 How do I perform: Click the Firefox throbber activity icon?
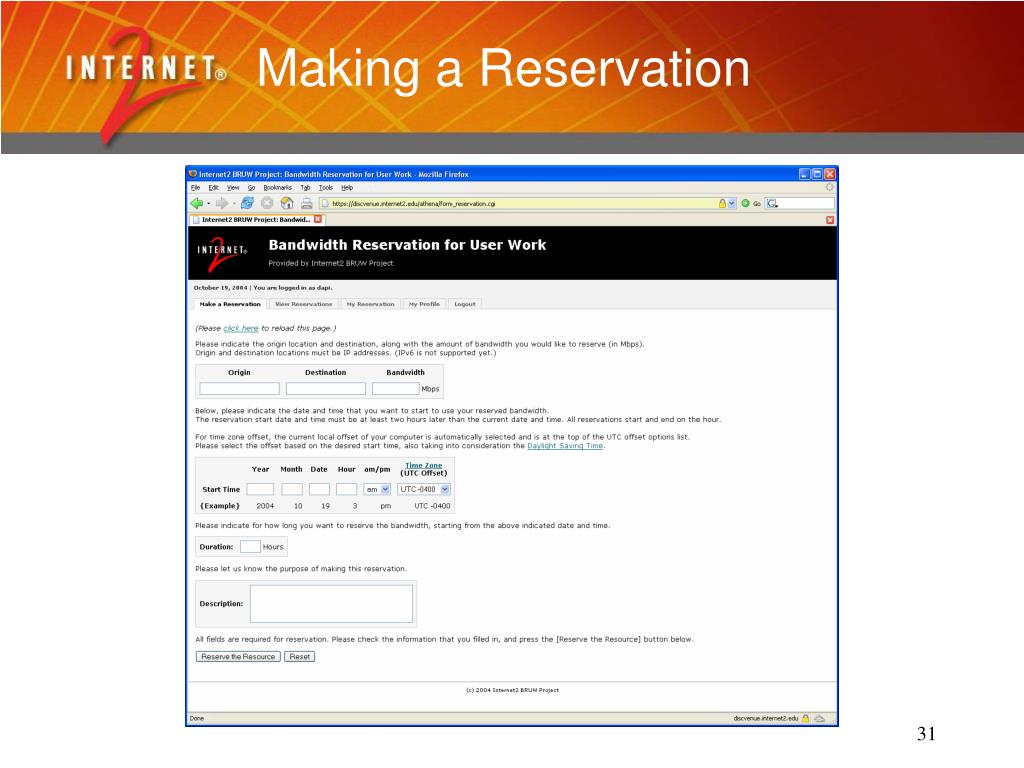tap(829, 187)
